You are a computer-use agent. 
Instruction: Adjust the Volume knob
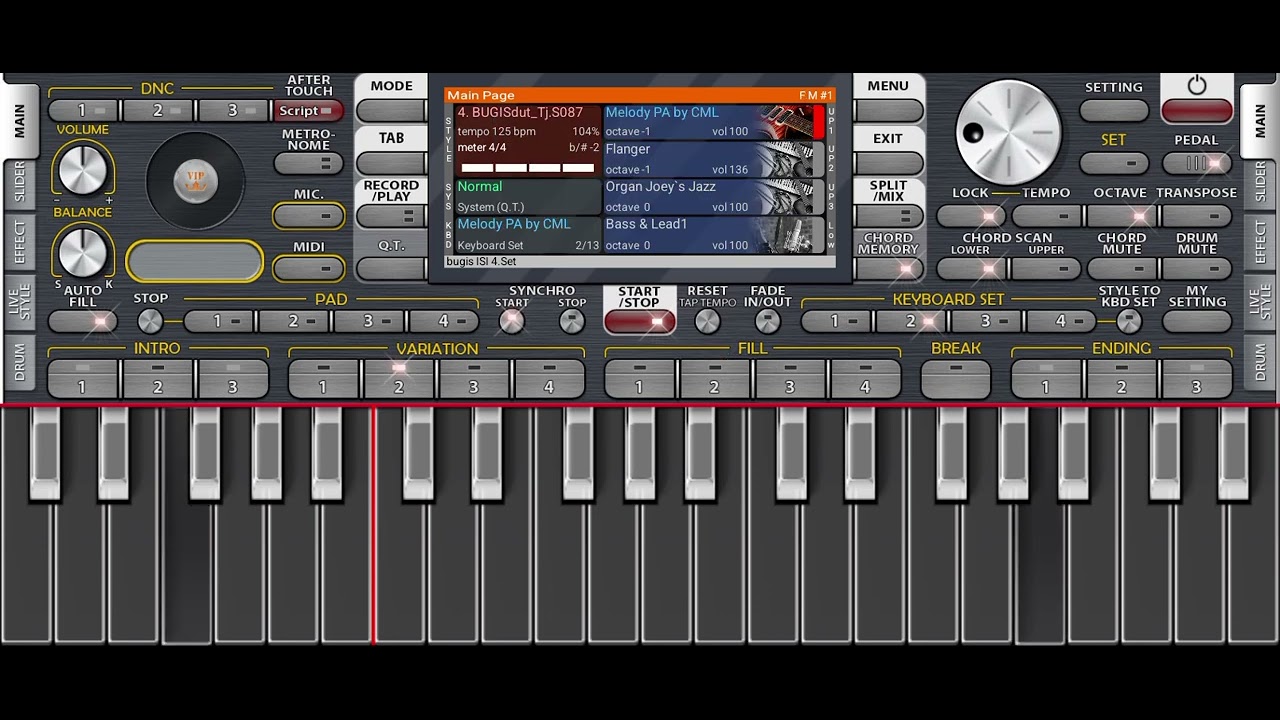pos(83,169)
